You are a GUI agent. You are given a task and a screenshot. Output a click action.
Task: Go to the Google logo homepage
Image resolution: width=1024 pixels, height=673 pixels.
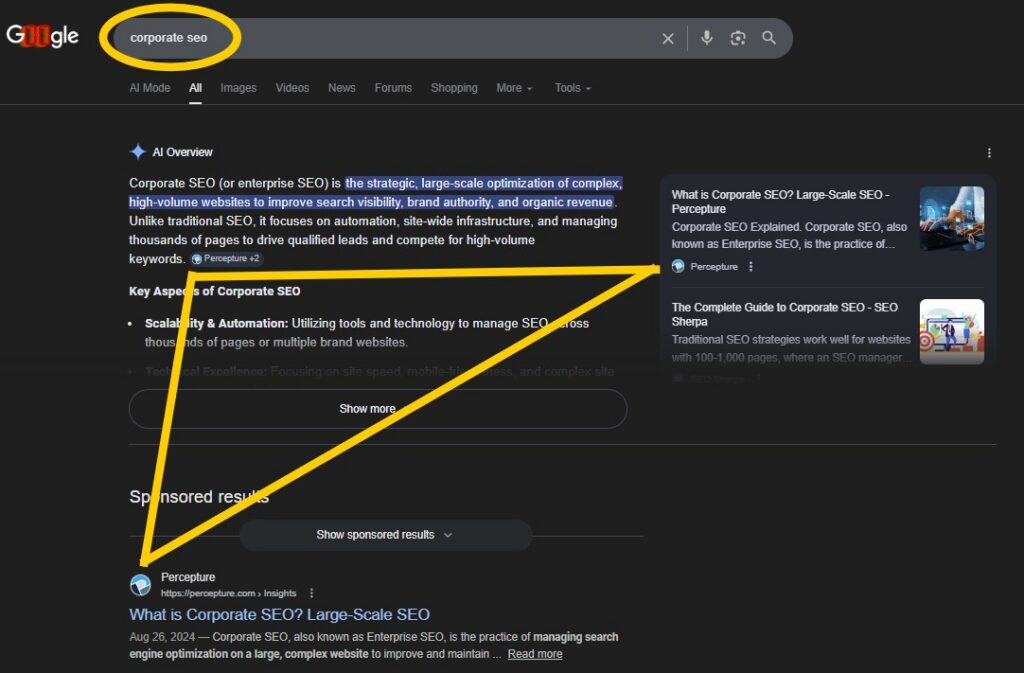[x=42, y=37]
